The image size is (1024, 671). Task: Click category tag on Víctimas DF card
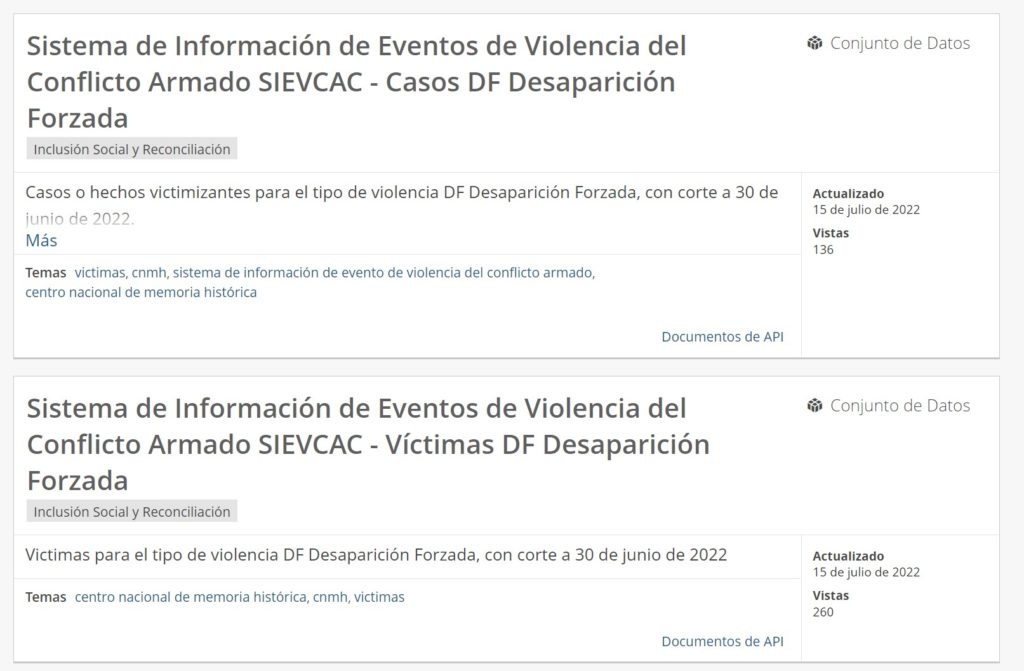pyautogui.click(x=132, y=512)
